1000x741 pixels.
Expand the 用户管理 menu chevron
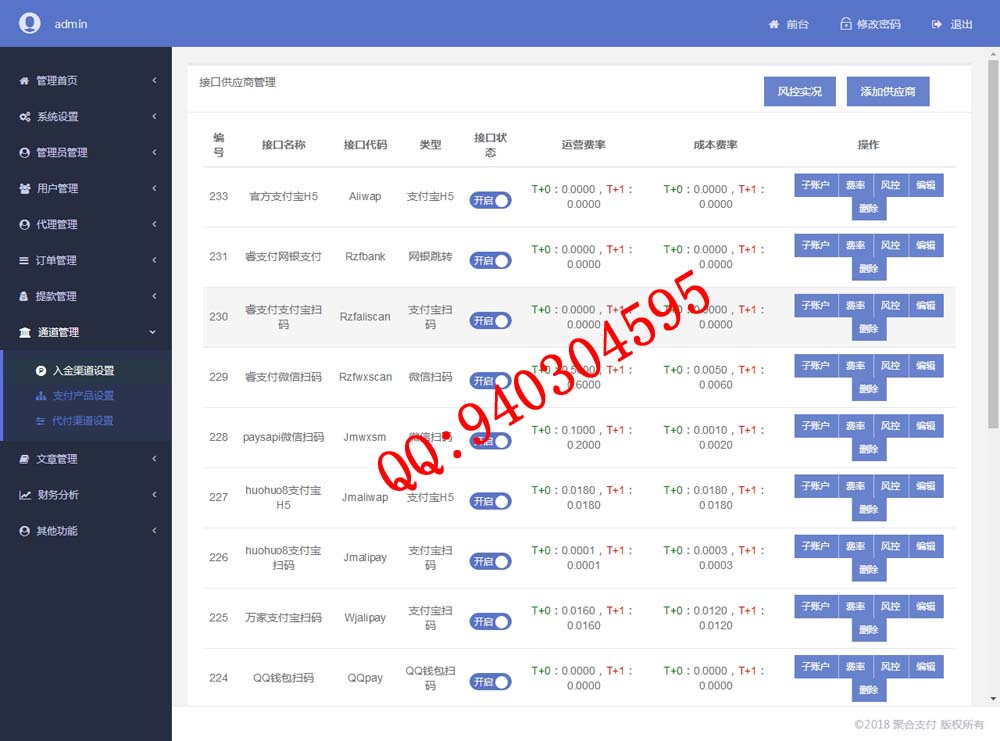tap(154, 188)
